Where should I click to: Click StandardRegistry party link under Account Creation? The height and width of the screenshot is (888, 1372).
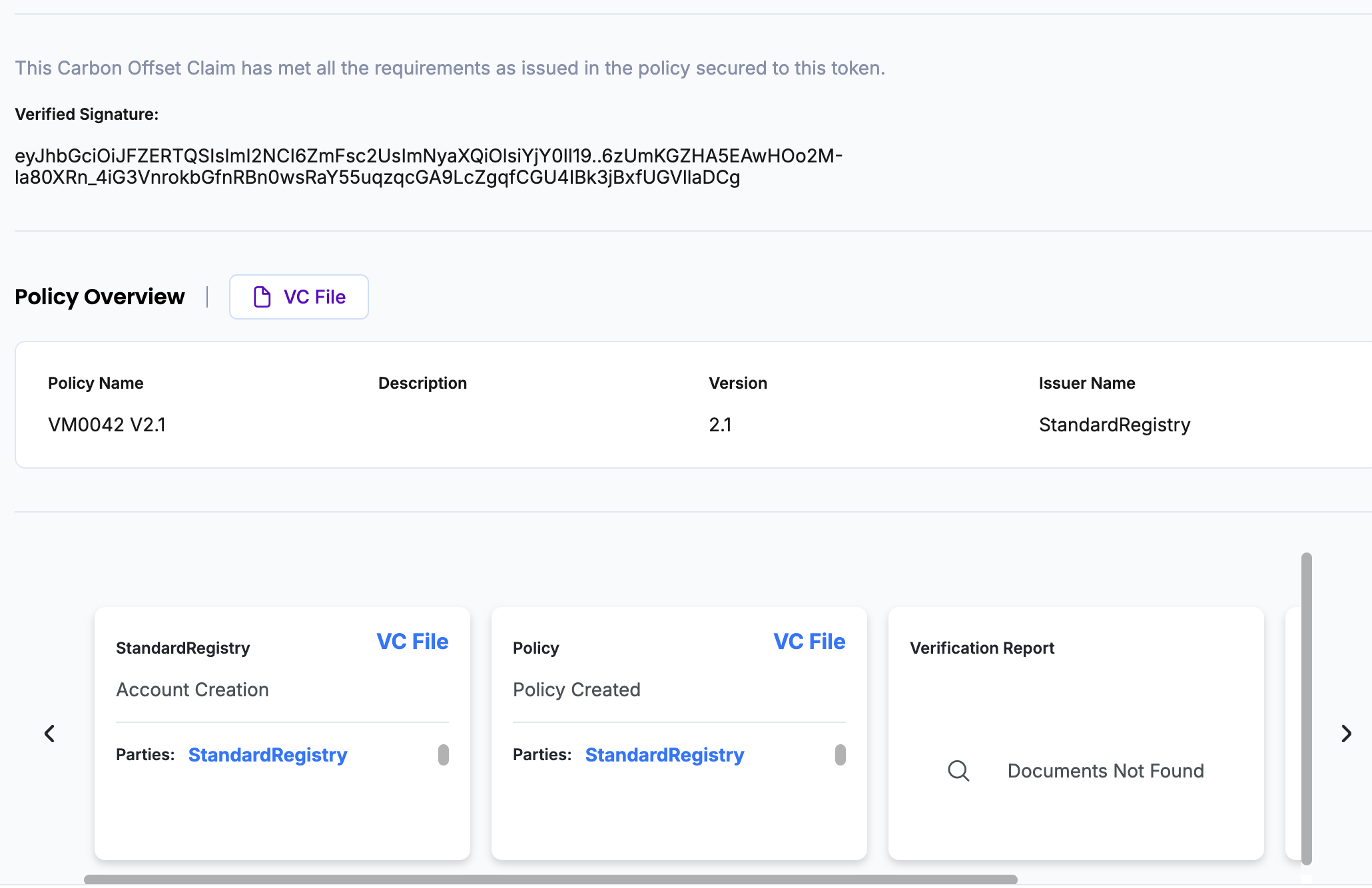[268, 755]
